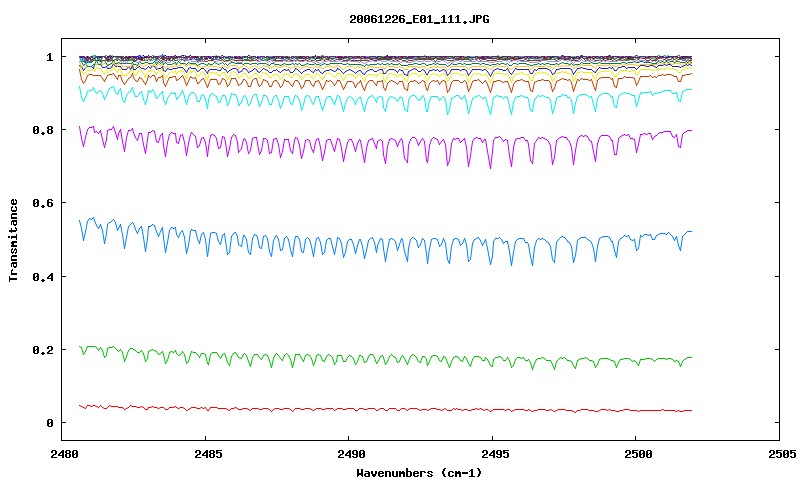
Task: Click the plot title 20061226_E01_111.JPG
Action: click(x=419, y=19)
